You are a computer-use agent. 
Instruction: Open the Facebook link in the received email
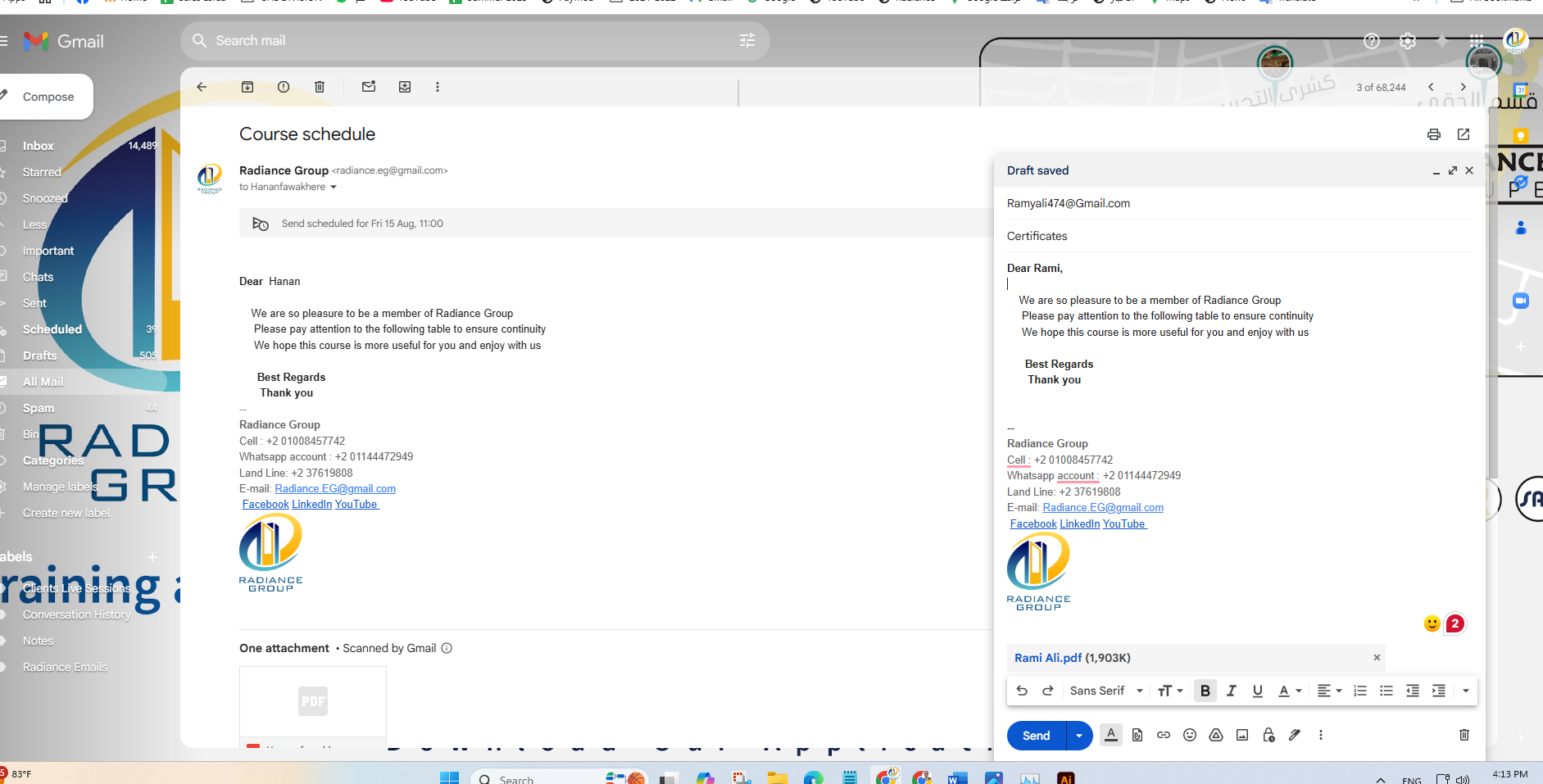(x=265, y=505)
